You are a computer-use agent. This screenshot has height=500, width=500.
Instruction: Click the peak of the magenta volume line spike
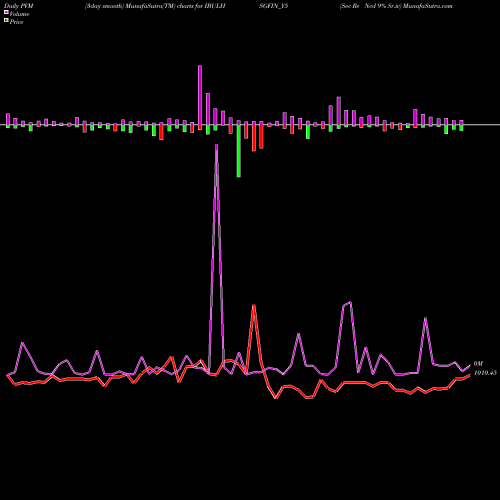(217, 145)
